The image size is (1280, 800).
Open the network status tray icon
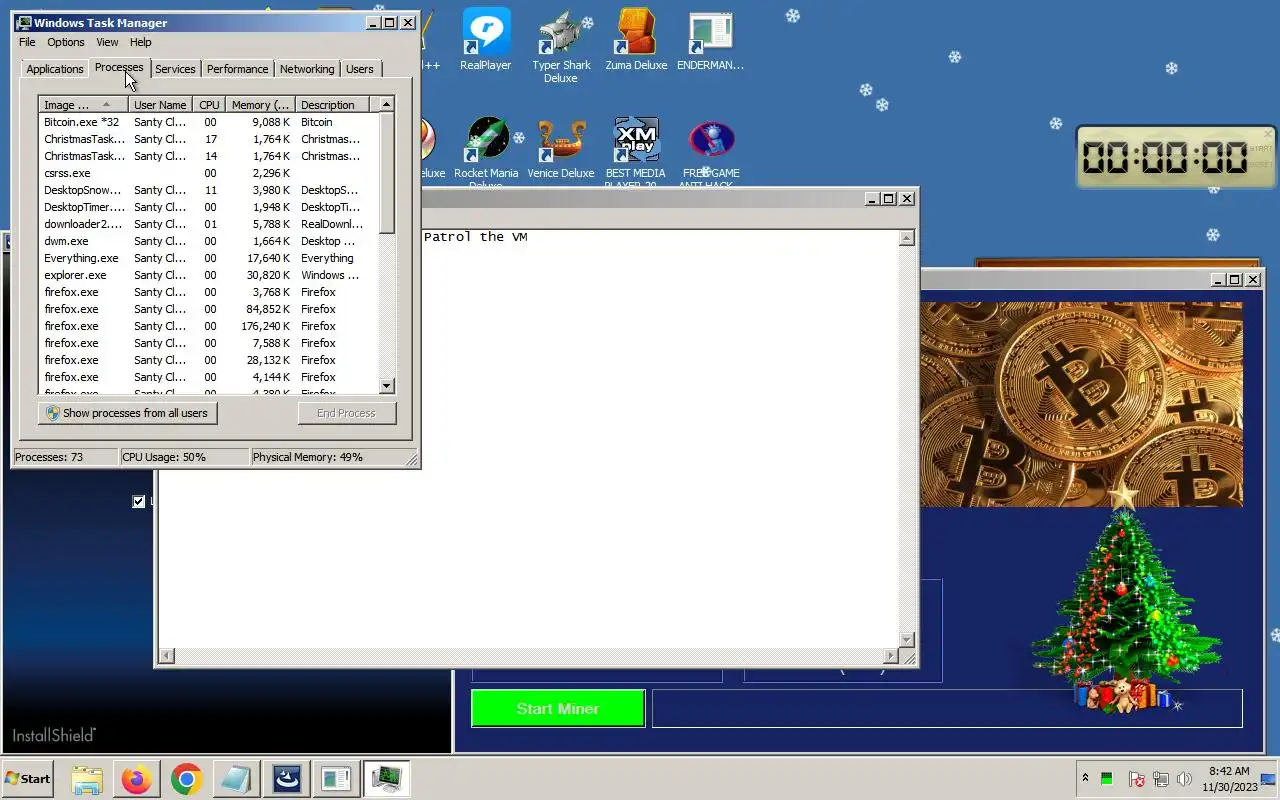click(x=1161, y=779)
